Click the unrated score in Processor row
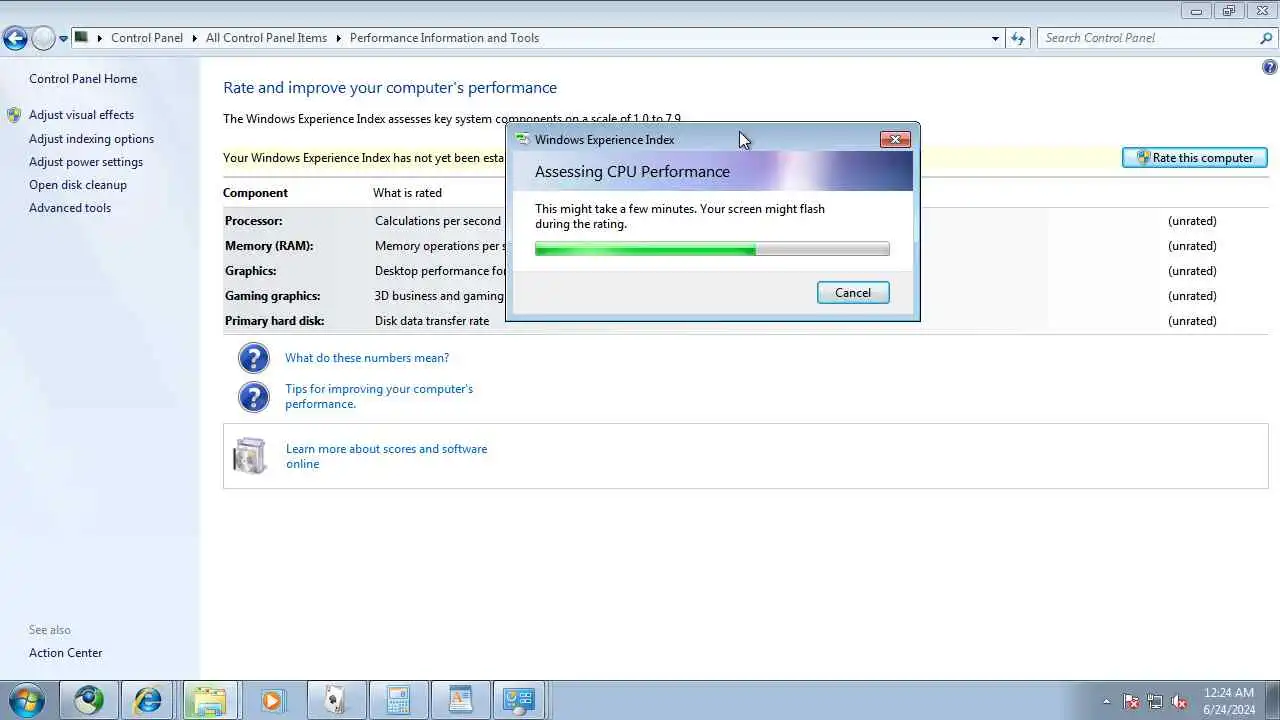 pos(1192,221)
